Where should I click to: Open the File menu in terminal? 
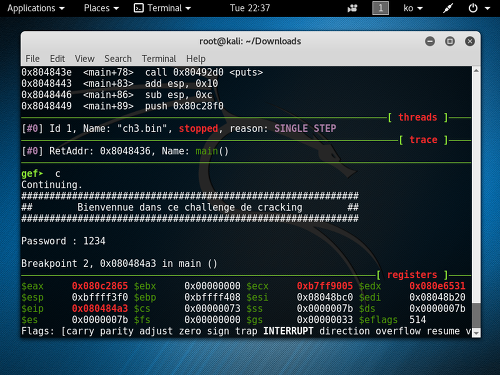[x=32, y=59]
